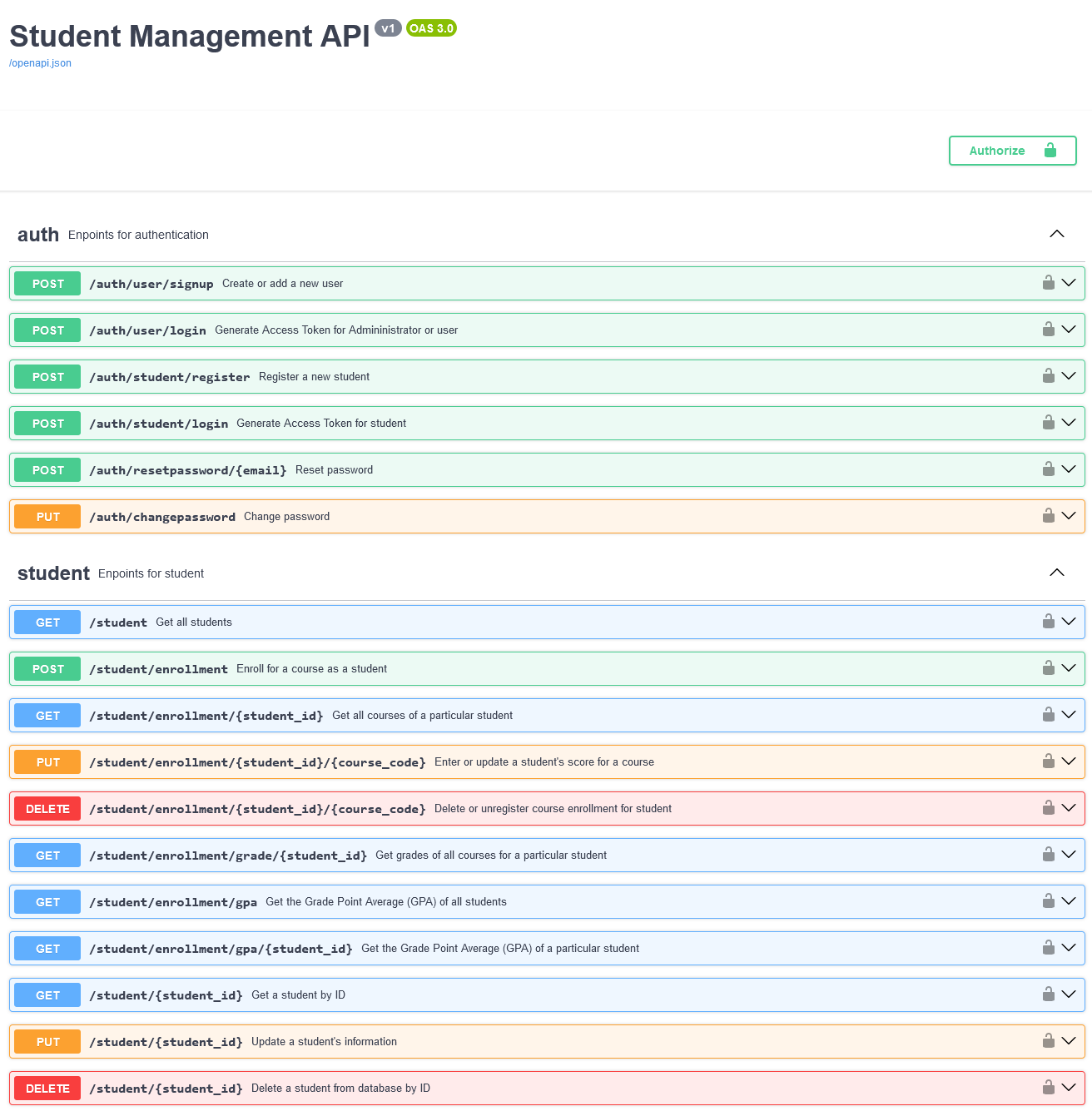Click the padlock on /student/enrollment POST row
The height and width of the screenshot is (1111, 1092).
1049,668
